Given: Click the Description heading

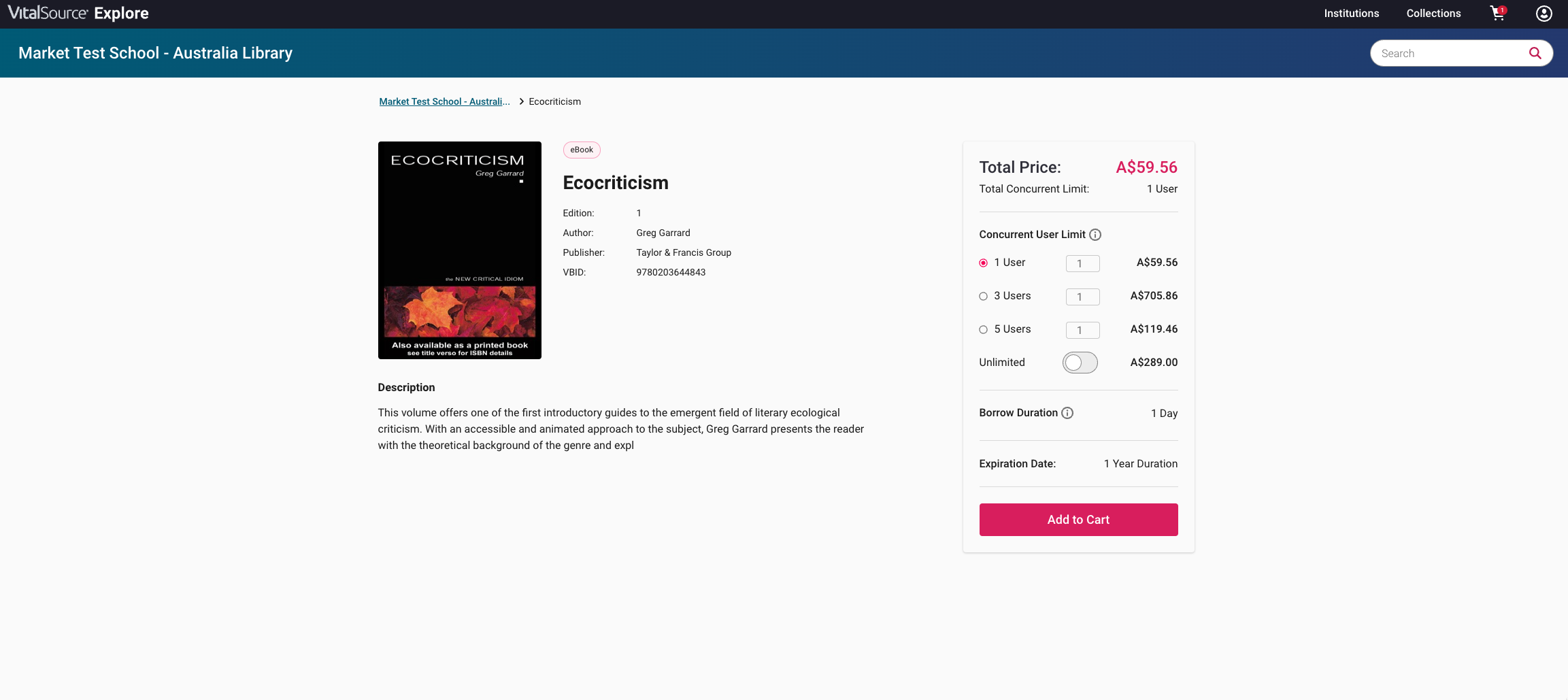Looking at the screenshot, I should pyautogui.click(x=406, y=388).
